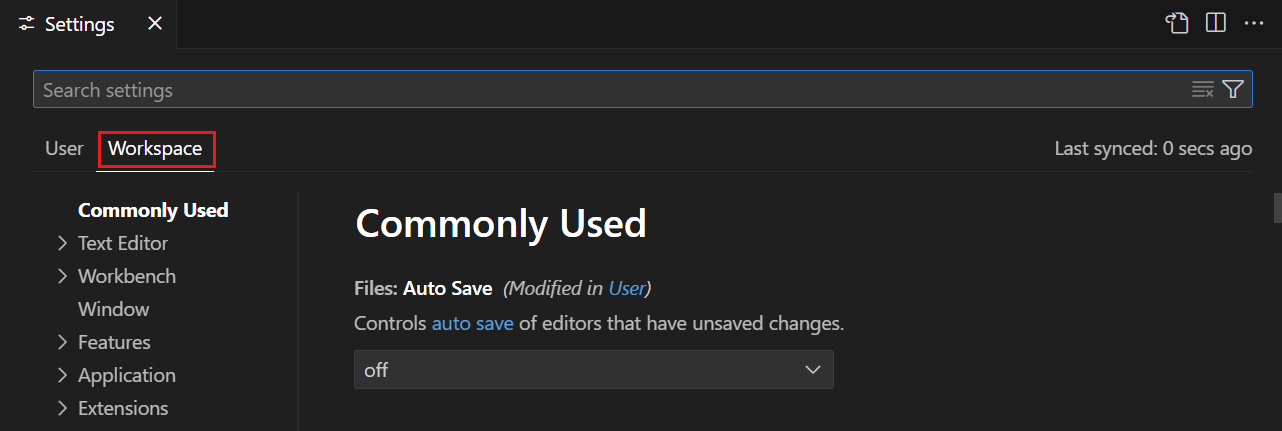This screenshot has height=431, width=1282.
Task: Click the settings scrollbar thumb
Action: [1277, 207]
